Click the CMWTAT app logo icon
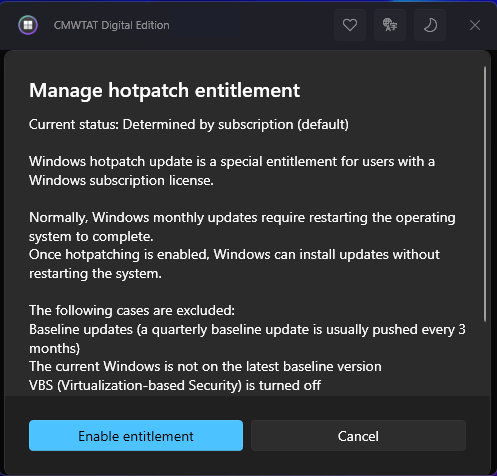Image resolution: width=497 pixels, height=476 pixels. tap(28, 25)
